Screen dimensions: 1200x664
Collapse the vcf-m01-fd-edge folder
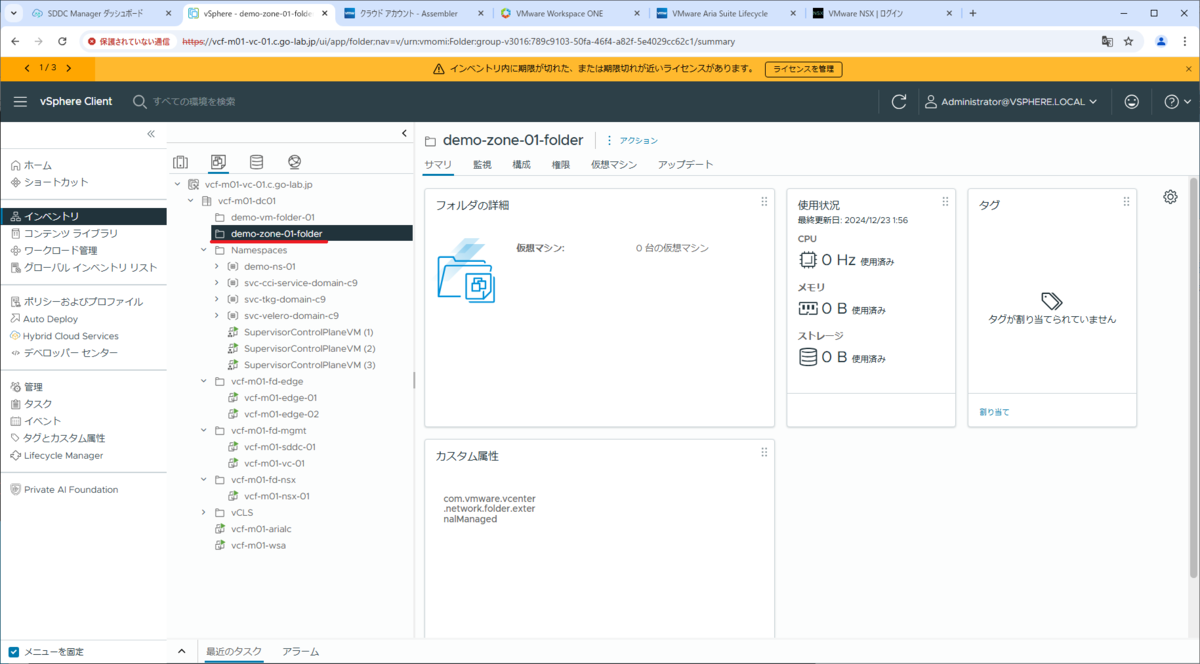[204, 381]
